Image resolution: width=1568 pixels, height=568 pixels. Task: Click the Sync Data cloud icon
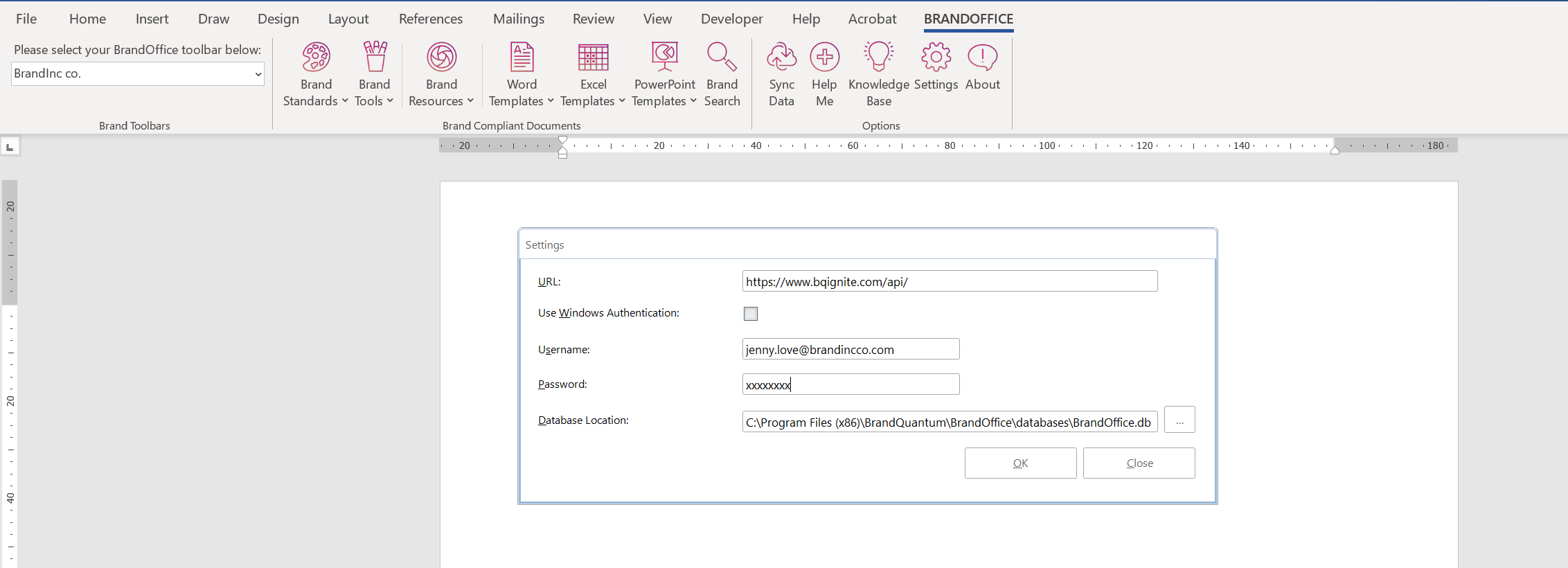click(781, 57)
